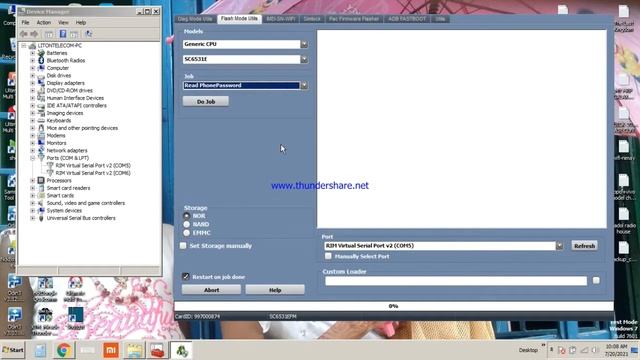Click blue Help icon in Device Manager toolbar
The height and width of the screenshot is (360, 640).
pyautogui.click(x=62, y=34)
